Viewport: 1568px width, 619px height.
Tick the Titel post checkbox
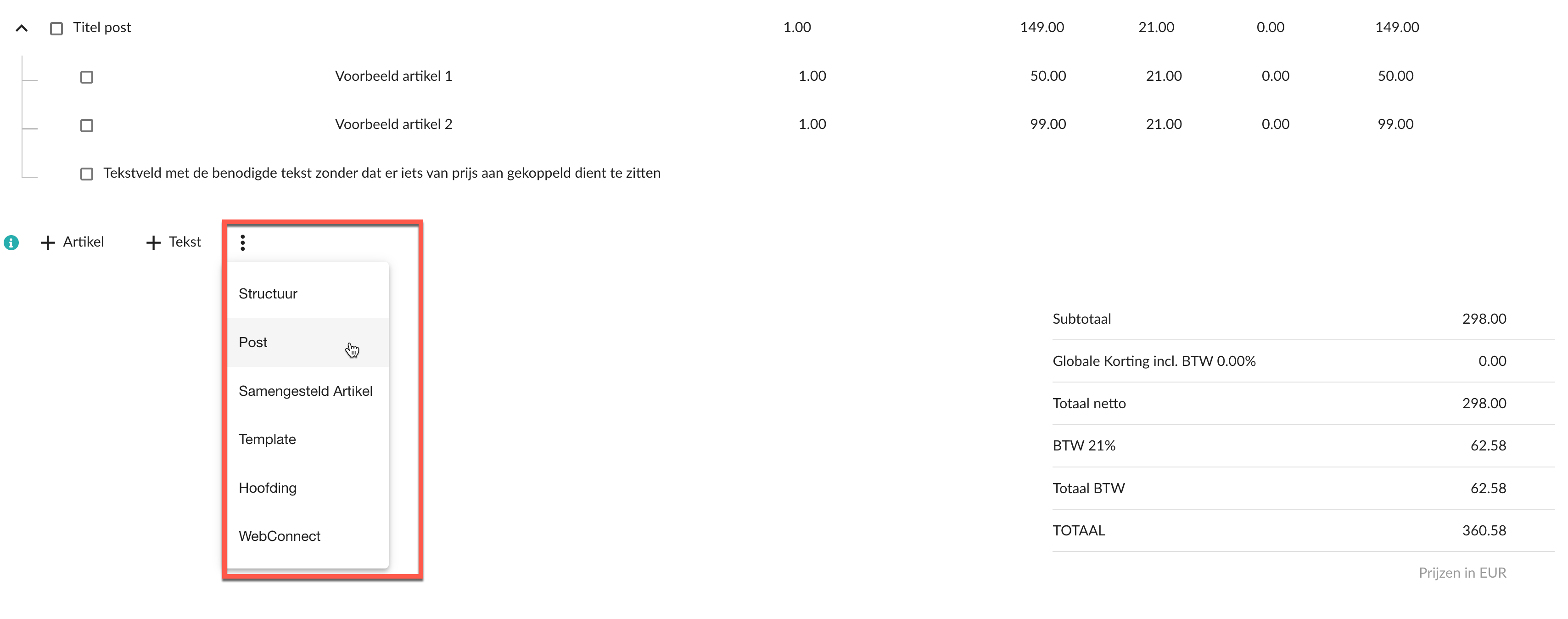[x=56, y=28]
